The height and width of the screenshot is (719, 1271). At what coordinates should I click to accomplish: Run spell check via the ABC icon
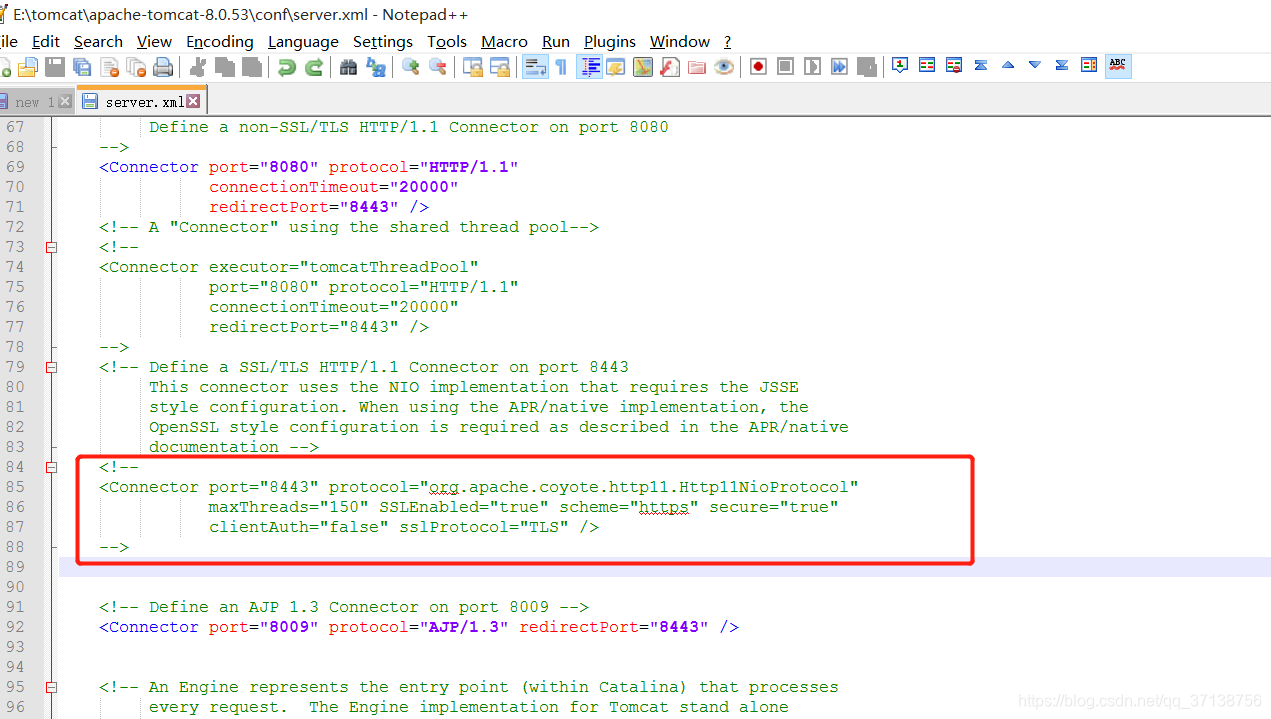click(x=1117, y=66)
